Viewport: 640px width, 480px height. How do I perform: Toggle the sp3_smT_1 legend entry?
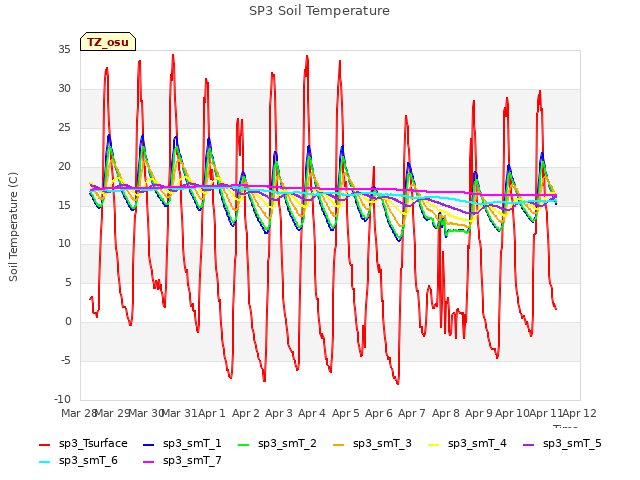pyautogui.click(x=182, y=444)
